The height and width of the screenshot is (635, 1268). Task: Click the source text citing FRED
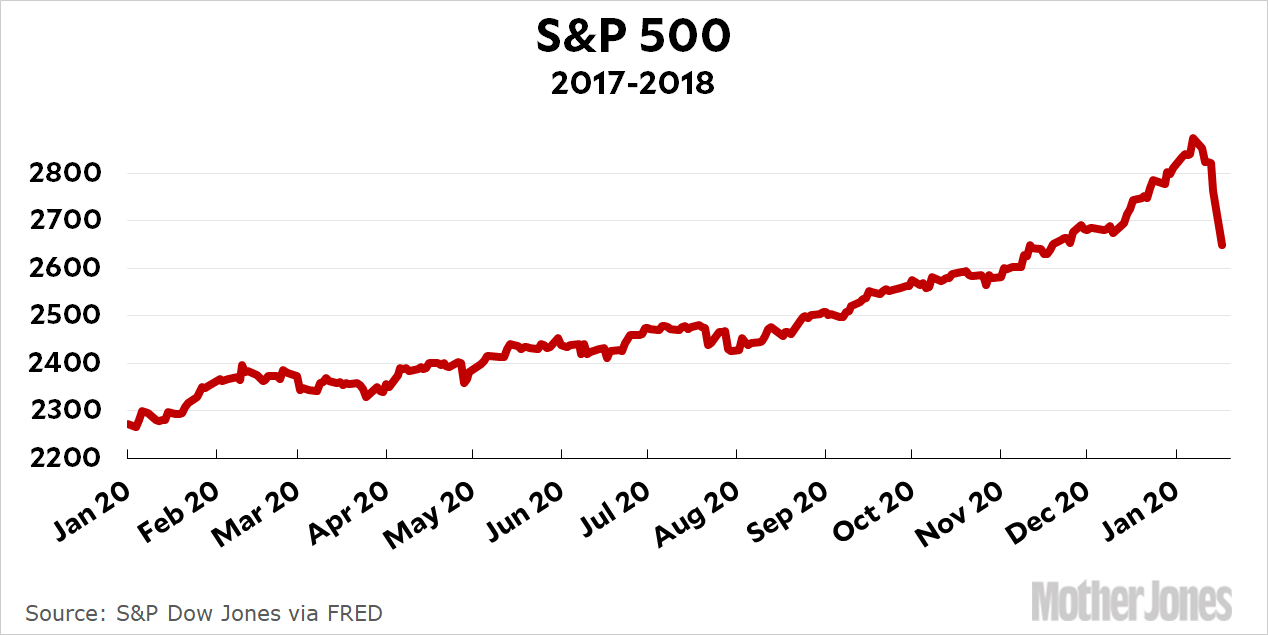point(204,612)
